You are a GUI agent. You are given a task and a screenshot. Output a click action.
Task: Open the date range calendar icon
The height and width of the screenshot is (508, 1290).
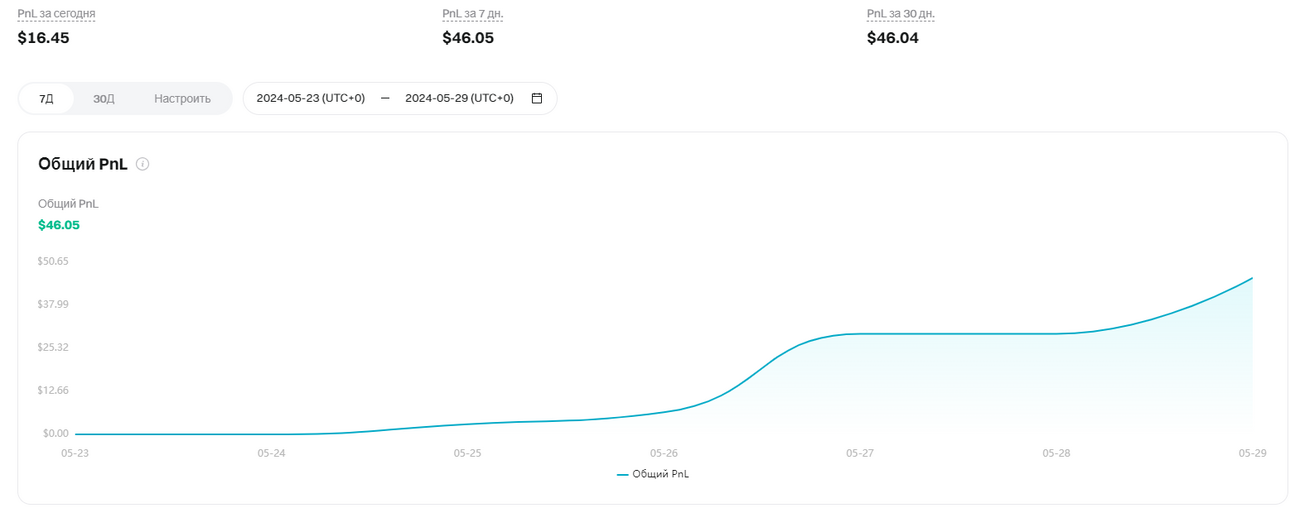point(537,98)
